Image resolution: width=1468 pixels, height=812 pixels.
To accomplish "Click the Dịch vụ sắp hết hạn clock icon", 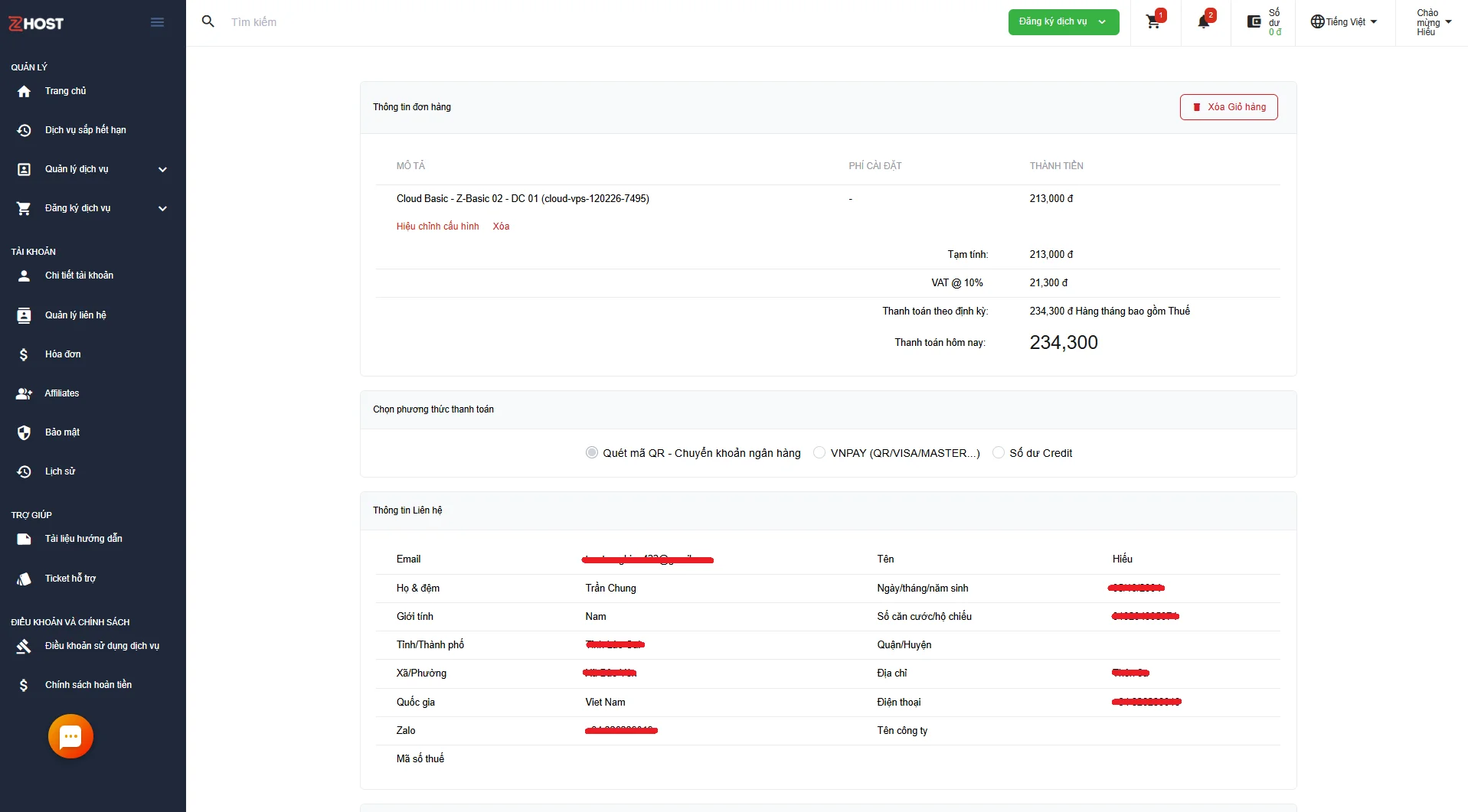I will click(24, 130).
